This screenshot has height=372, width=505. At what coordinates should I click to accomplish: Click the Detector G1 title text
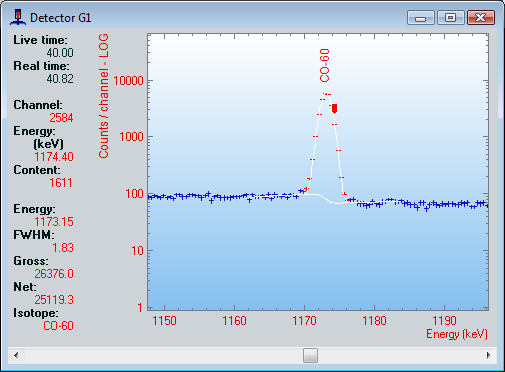[x=60, y=18]
